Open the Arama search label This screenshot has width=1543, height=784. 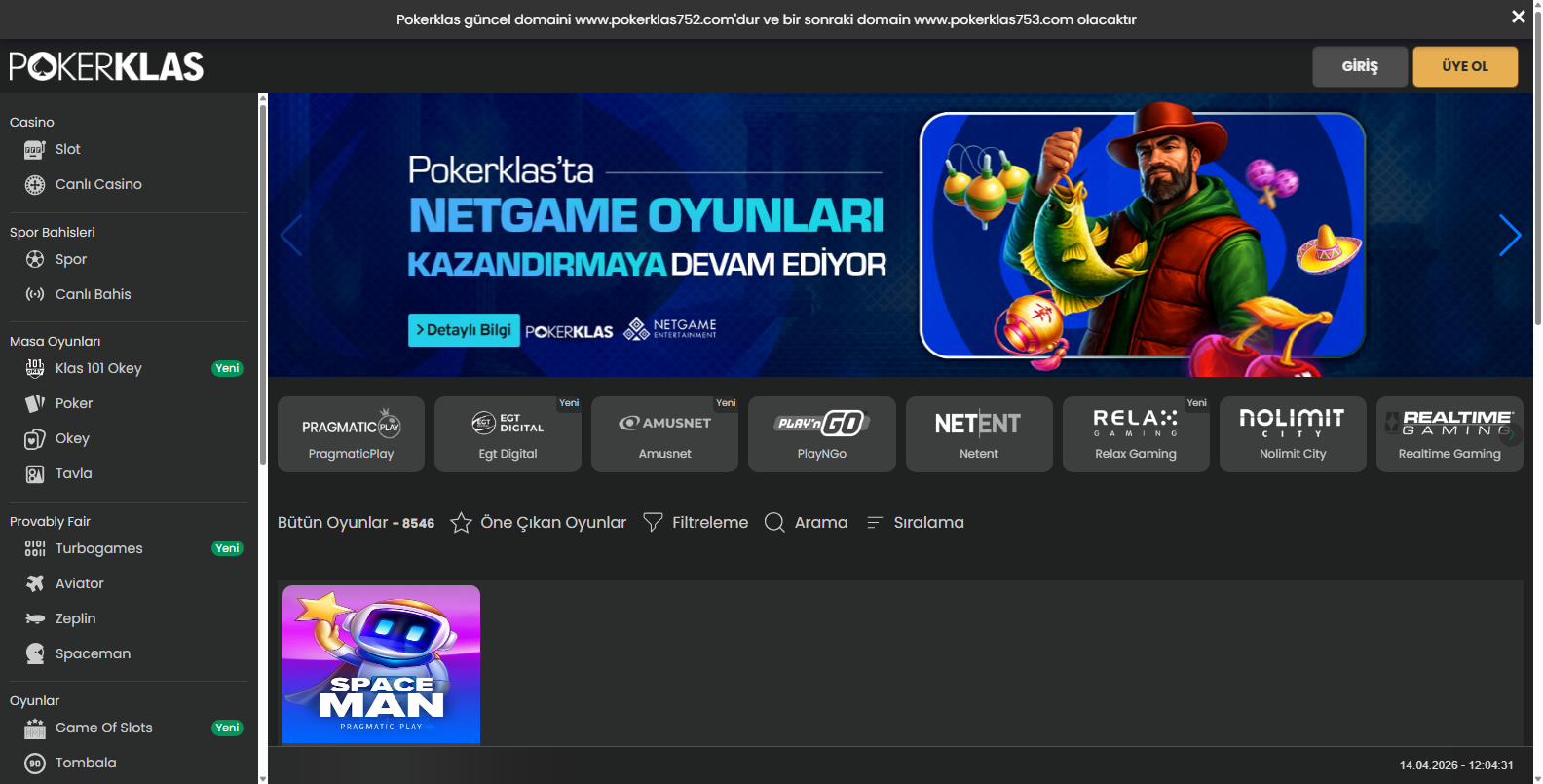click(x=821, y=523)
